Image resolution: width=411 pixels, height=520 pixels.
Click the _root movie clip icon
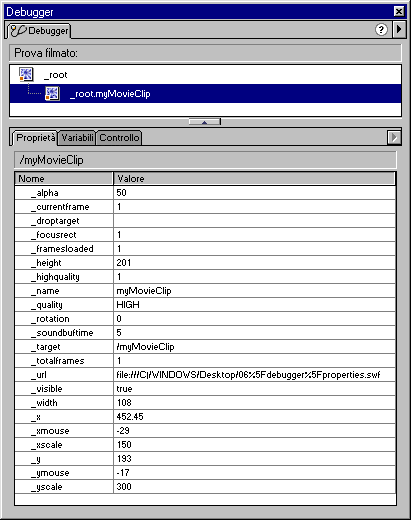26,74
